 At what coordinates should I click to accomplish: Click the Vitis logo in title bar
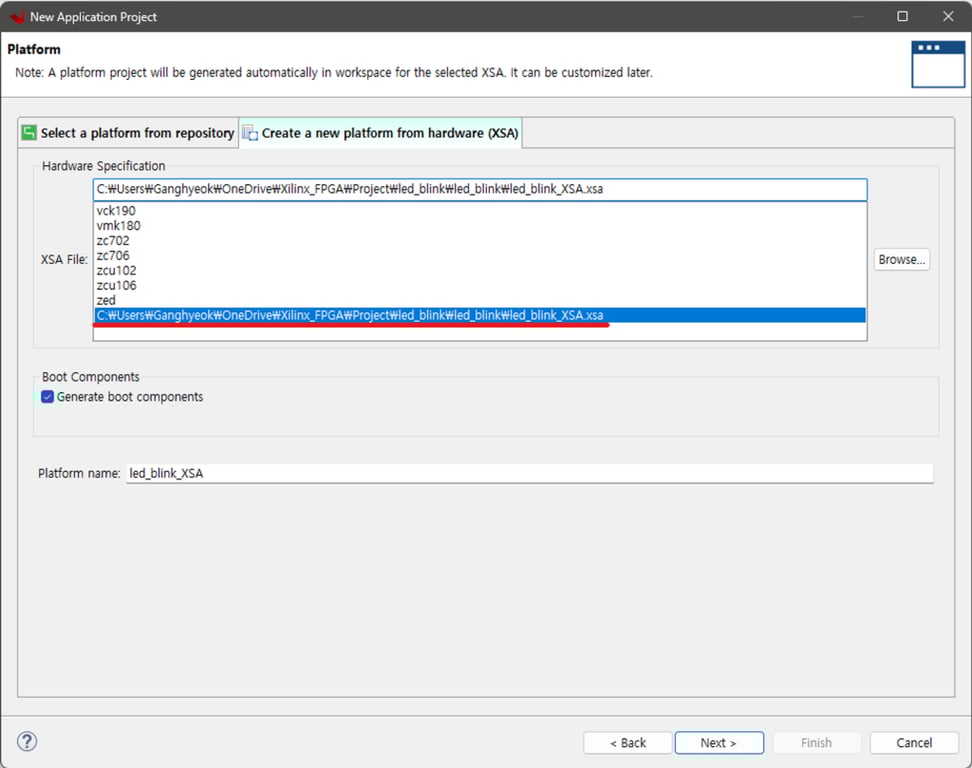pos(17,17)
